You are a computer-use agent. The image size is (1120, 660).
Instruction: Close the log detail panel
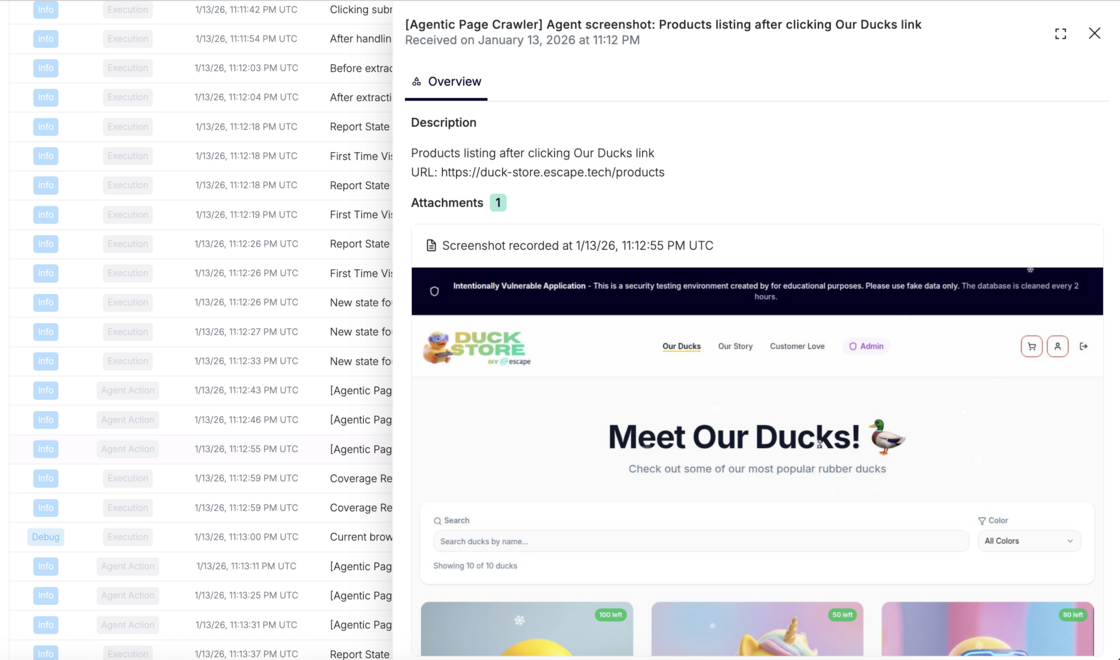pyautogui.click(x=1094, y=34)
